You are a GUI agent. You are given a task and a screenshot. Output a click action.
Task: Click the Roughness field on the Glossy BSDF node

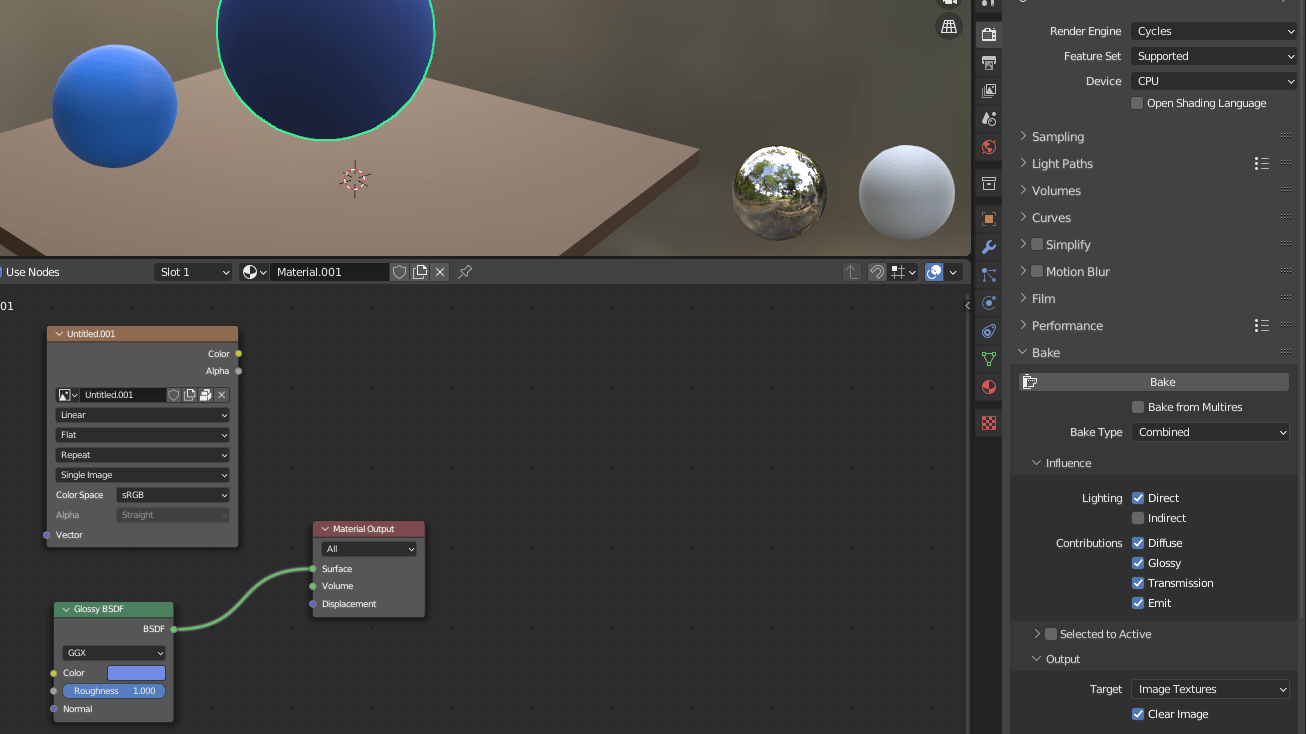113,690
